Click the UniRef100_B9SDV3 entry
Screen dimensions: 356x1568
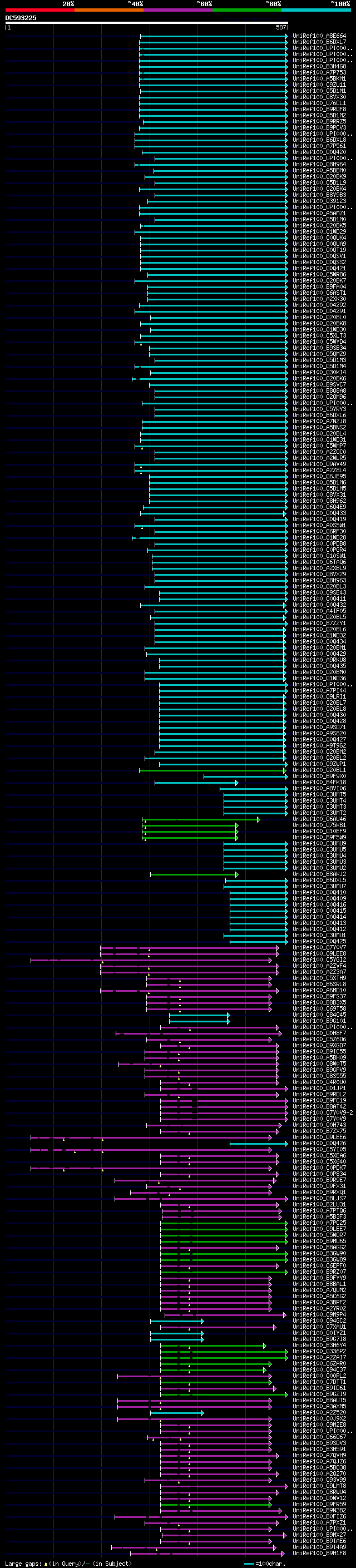[x=319, y=1443]
